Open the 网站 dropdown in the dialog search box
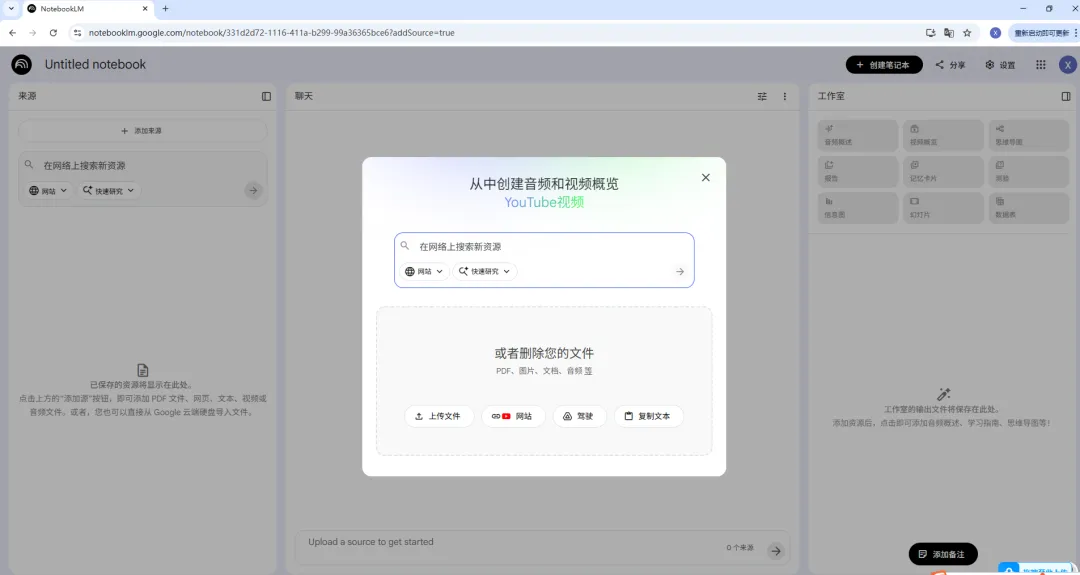1080x575 pixels. point(424,271)
